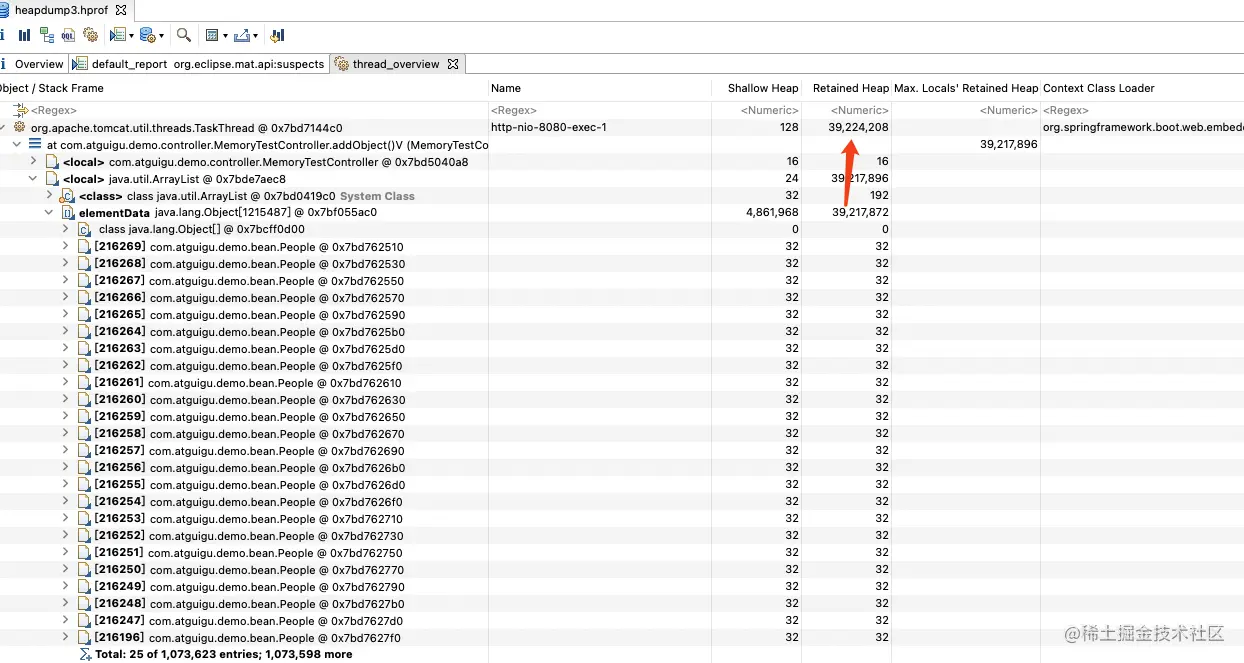Screen dimensions: 1244x663
Task: Click the 4,861,968 shallow heap value
Action: point(772,213)
